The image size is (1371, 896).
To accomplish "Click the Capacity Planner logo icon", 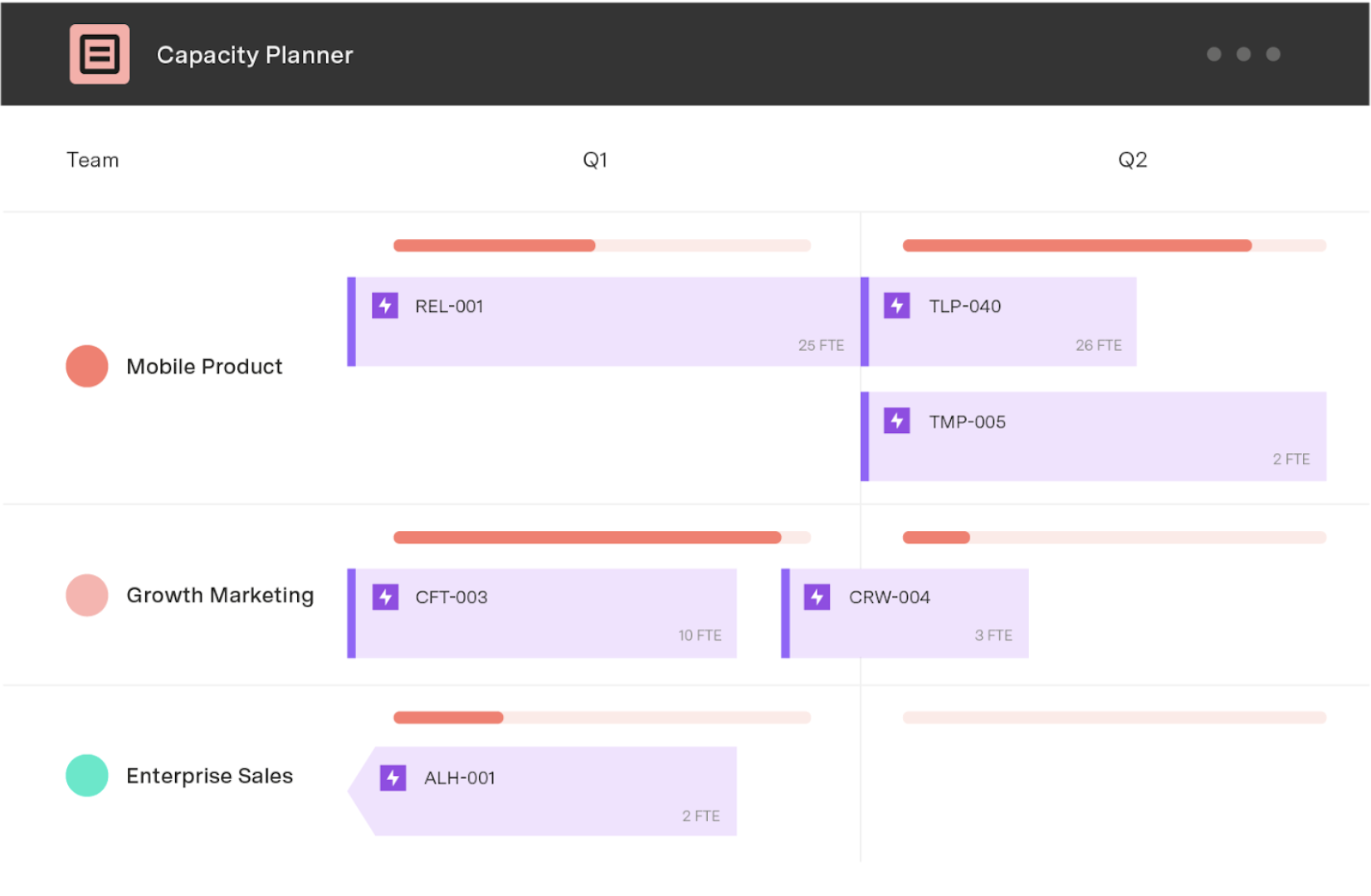I will click(x=100, y=55).
